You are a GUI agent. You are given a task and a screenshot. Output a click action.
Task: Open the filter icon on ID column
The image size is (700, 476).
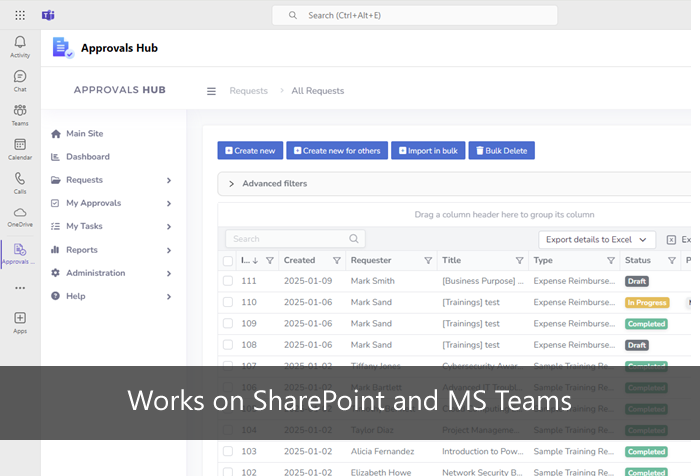(x=270, y=260)
